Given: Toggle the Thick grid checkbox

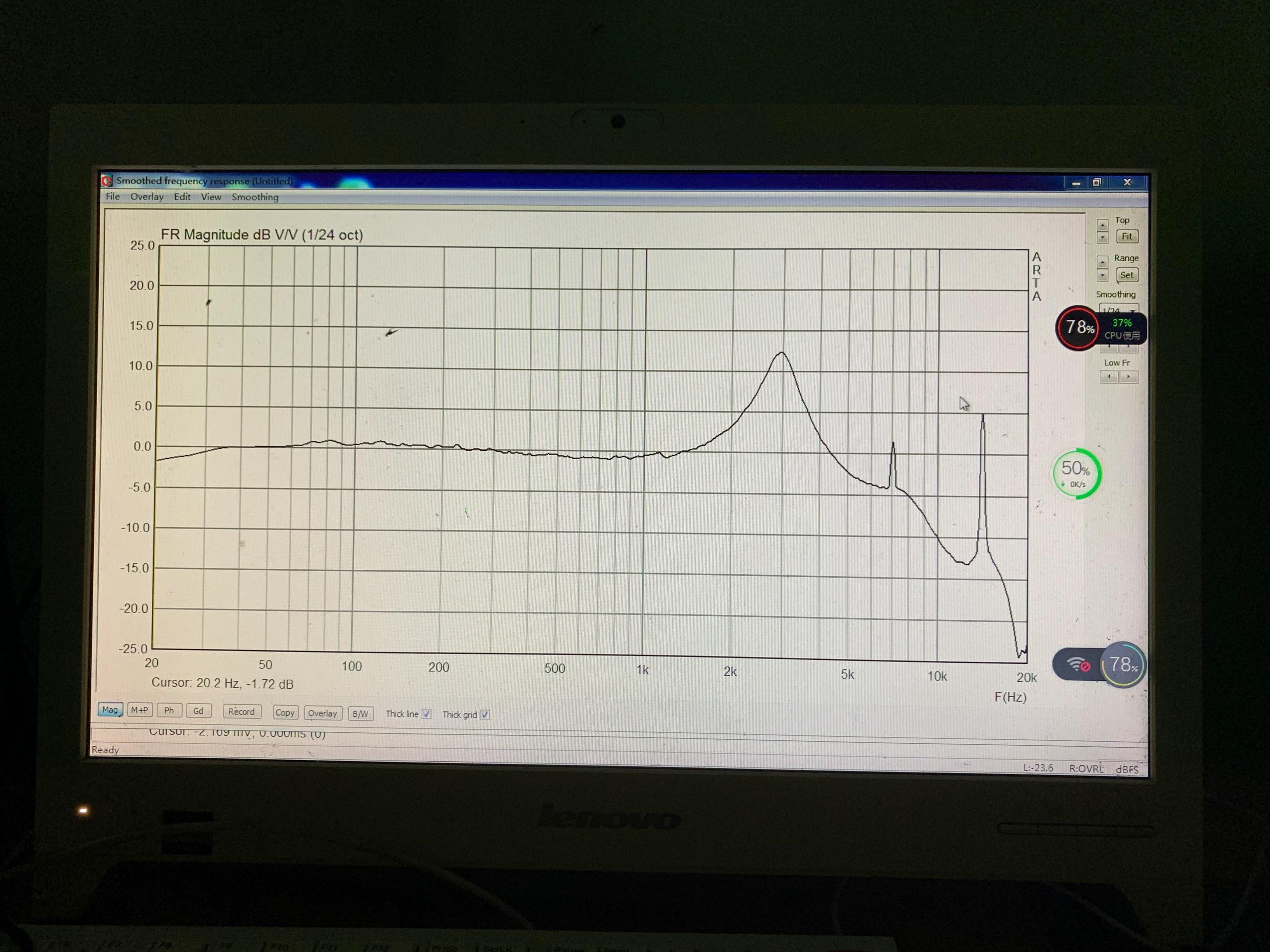Looking at the screenshot, I should click(485, 714).
